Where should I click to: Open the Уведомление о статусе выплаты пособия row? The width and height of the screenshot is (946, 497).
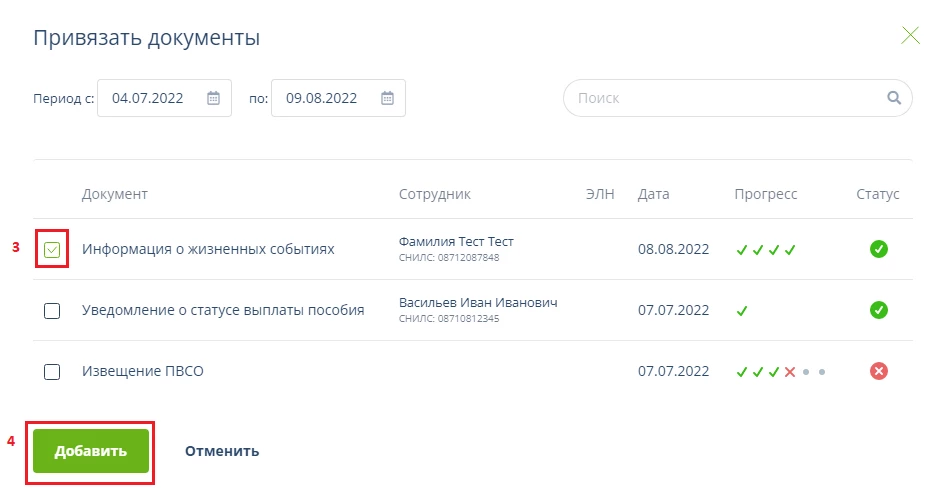pyautogui.click(x=223, y=310)
